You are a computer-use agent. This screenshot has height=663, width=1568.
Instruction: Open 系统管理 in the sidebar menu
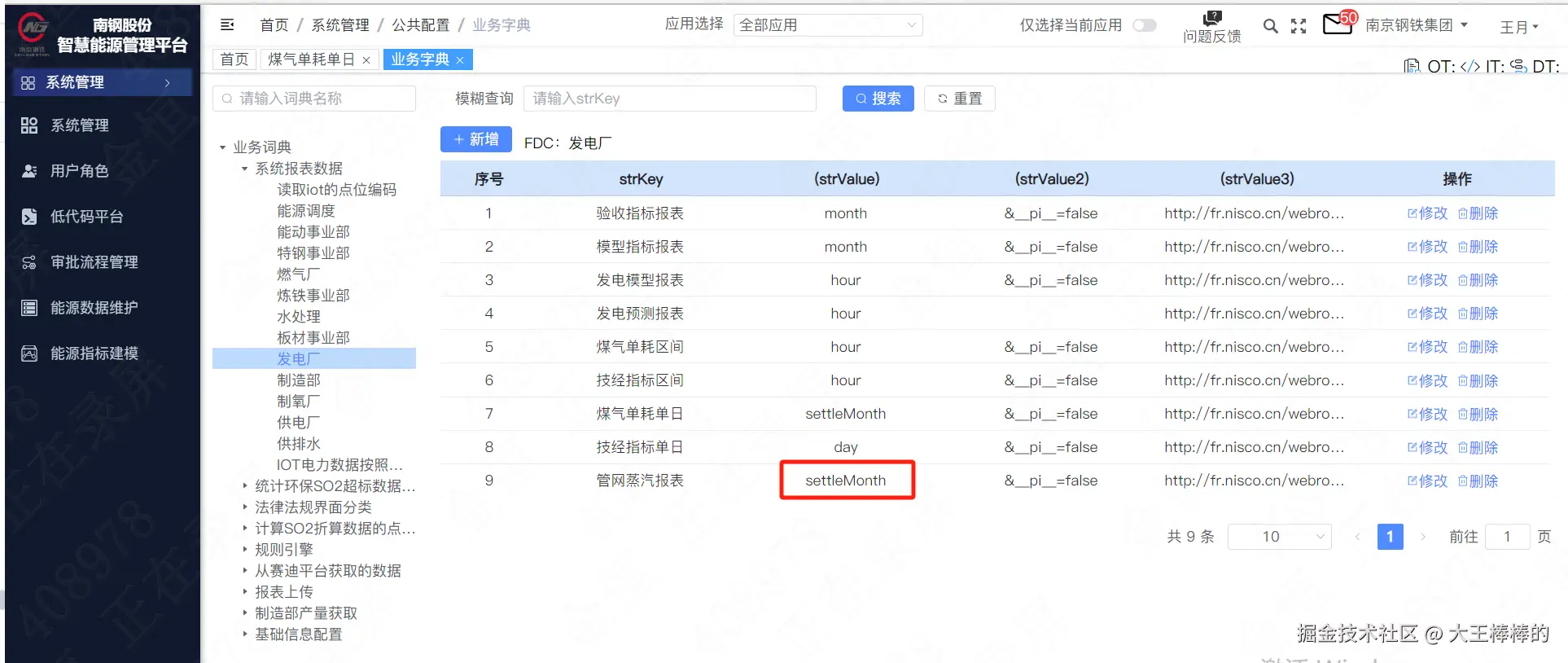click(79, 125)
